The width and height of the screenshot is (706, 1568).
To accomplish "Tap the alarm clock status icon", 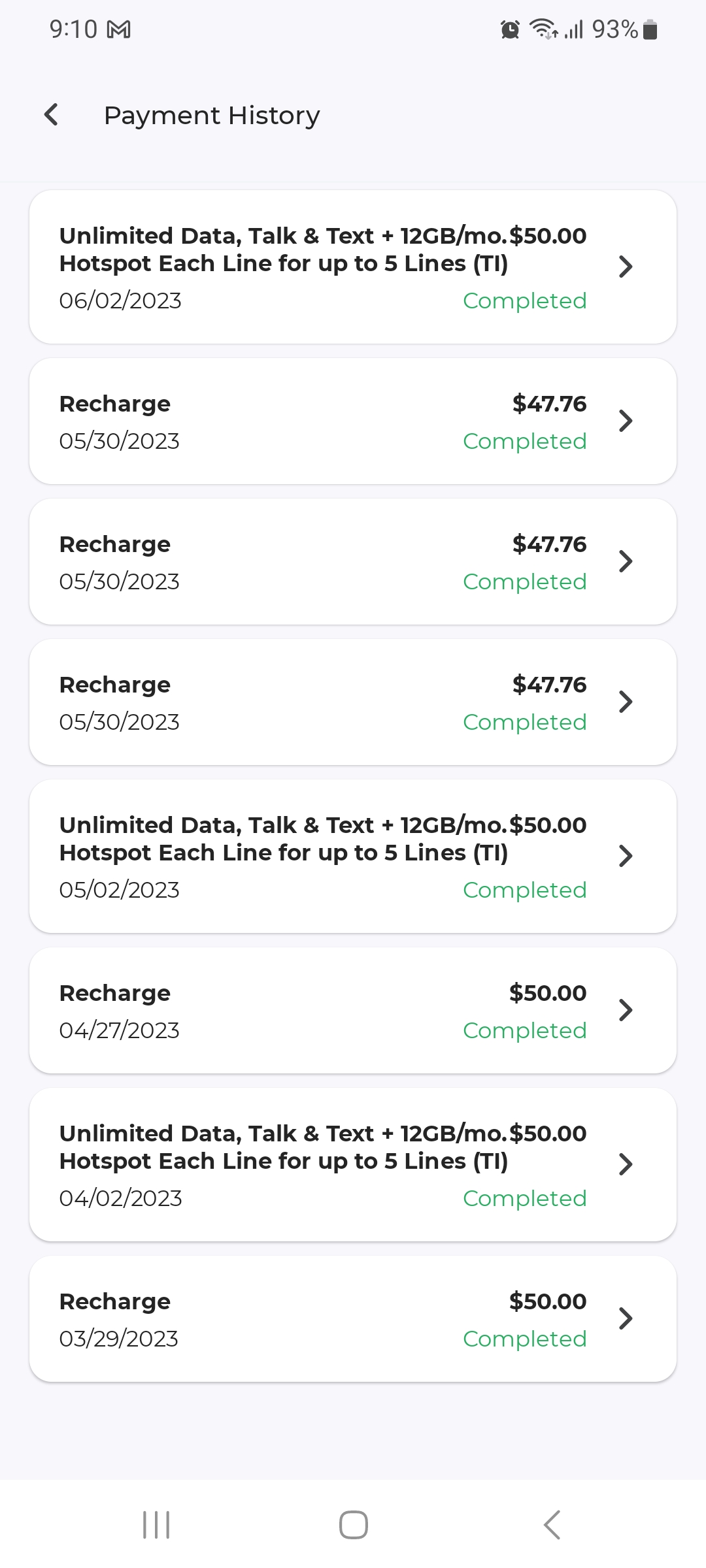I will [x=509, y=29].
